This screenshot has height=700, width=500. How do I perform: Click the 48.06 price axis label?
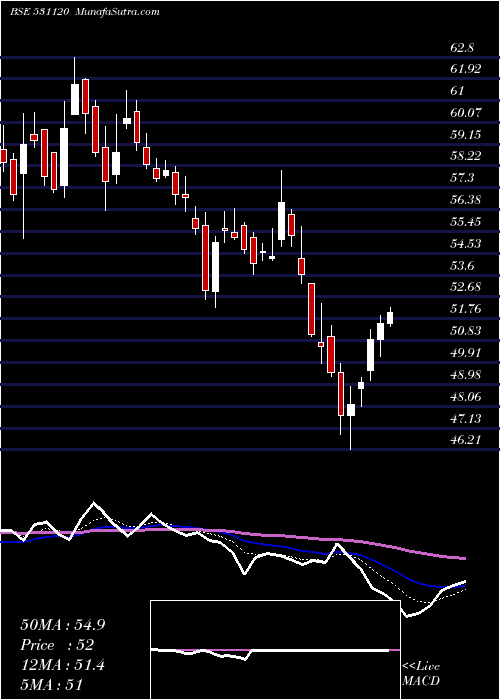[x=466, y=396]
